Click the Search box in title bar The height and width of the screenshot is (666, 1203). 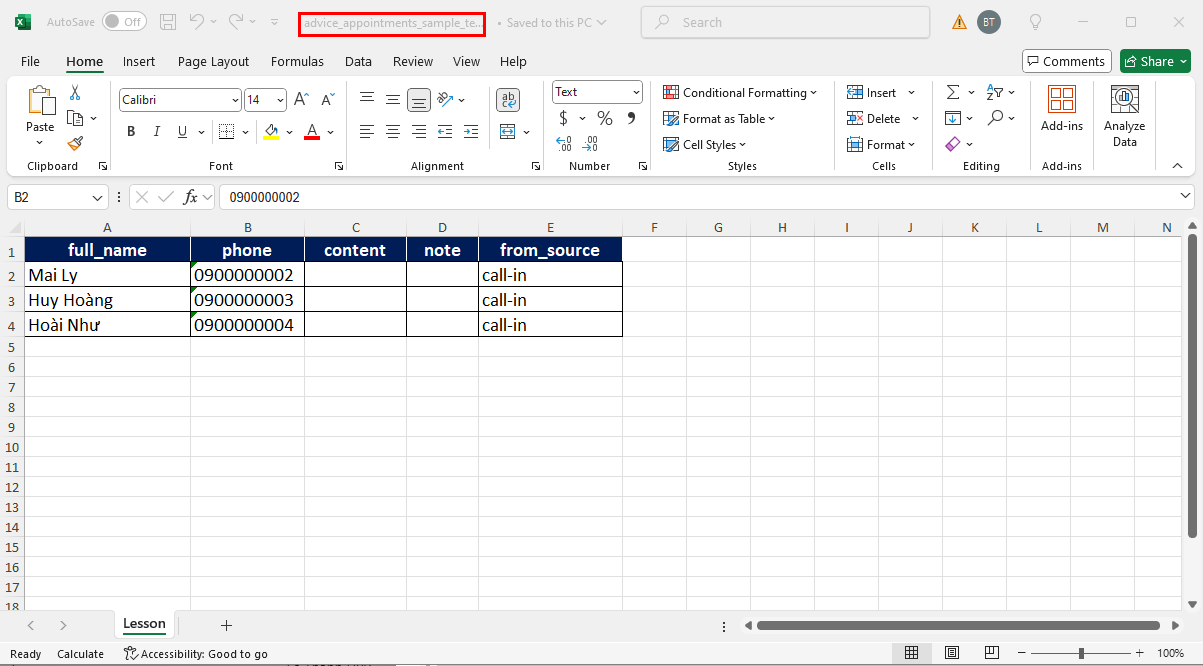click(785, 22)
